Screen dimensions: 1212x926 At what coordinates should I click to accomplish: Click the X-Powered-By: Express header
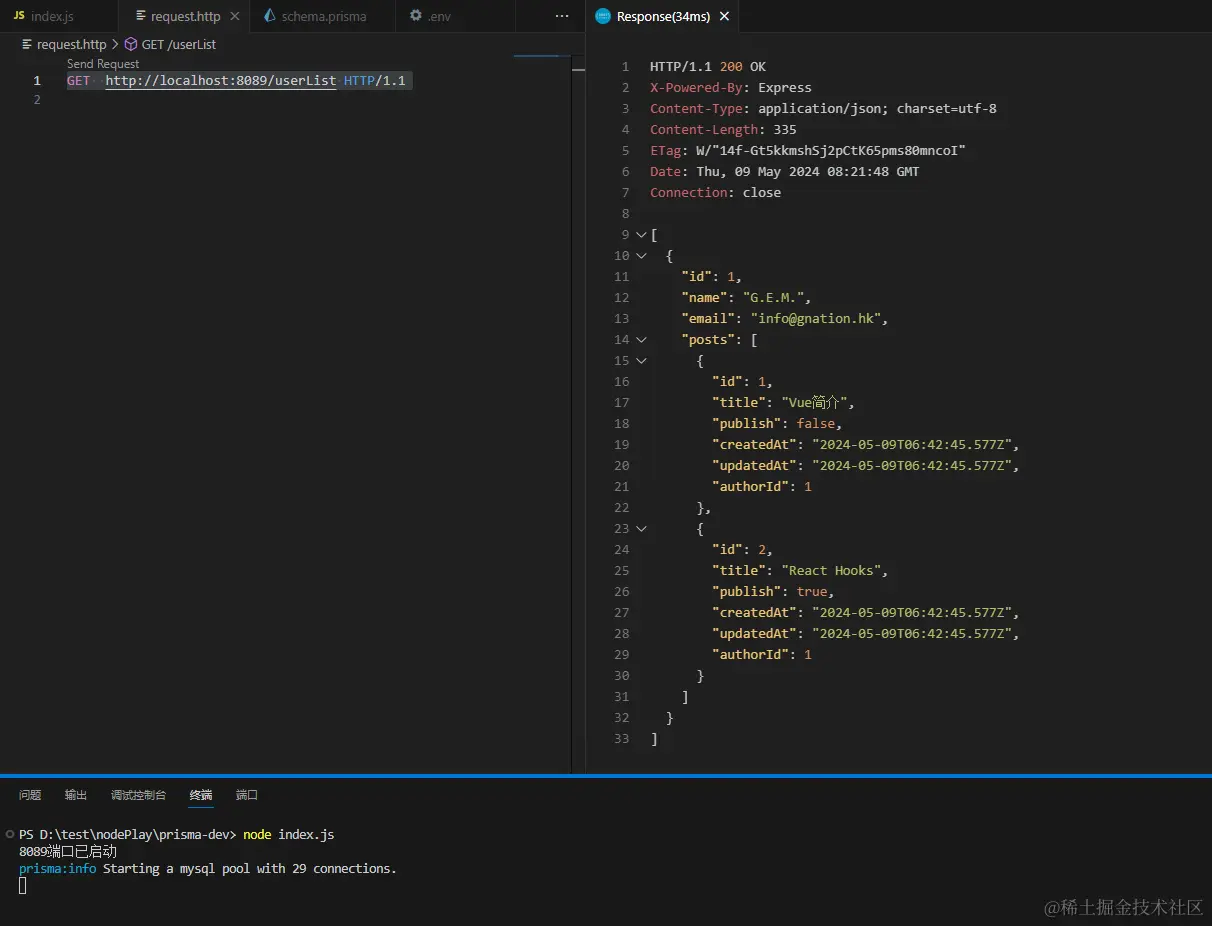(x=731, y=88)
